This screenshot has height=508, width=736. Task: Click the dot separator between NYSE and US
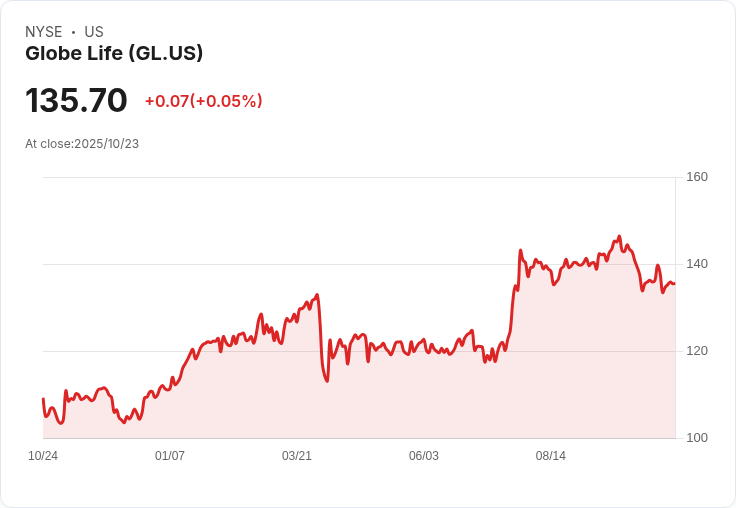click(73, 32)
